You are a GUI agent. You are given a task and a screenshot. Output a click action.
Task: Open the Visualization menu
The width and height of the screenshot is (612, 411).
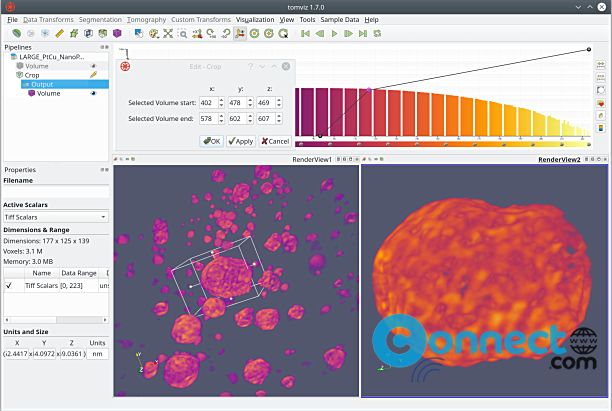coord(255,20)
